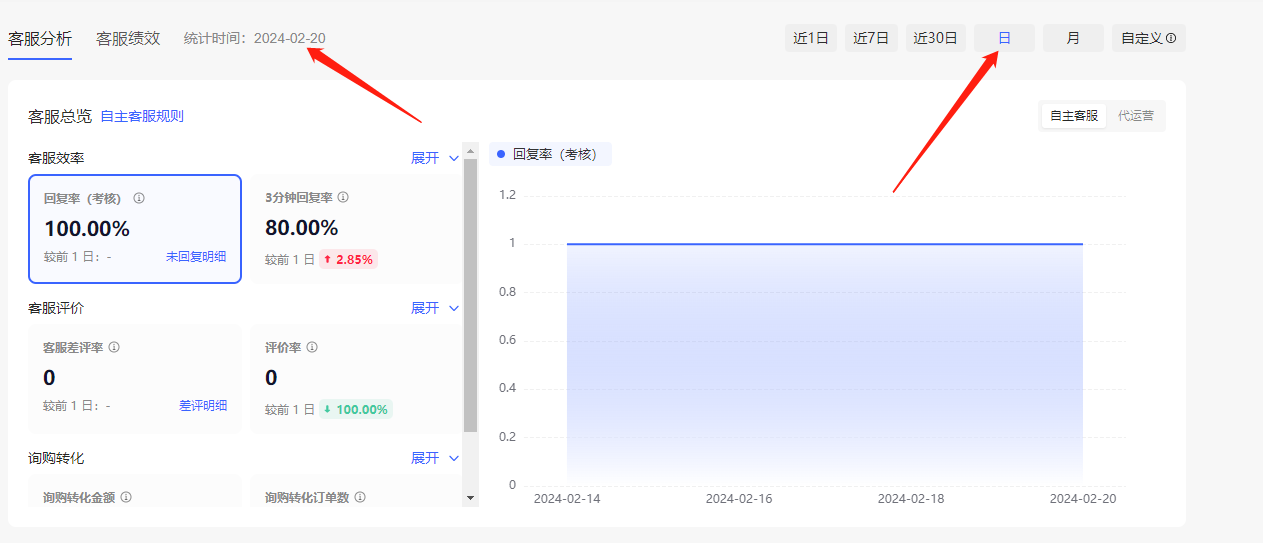
Task: Select the 近1日 time range
Action: click(811, 38)
